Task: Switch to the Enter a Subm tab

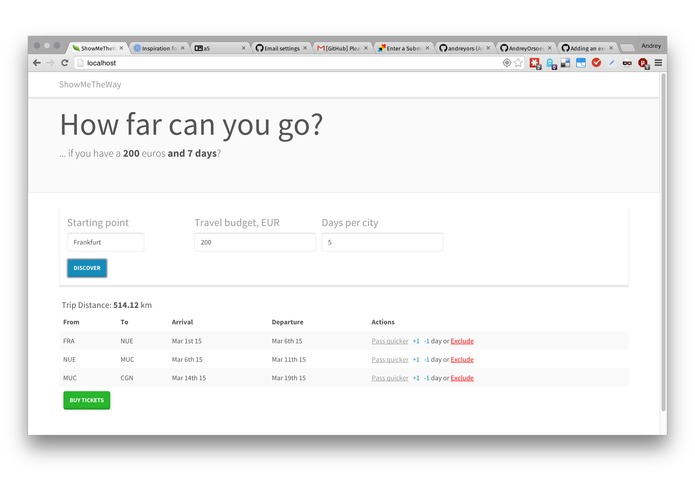Action: 403,48
